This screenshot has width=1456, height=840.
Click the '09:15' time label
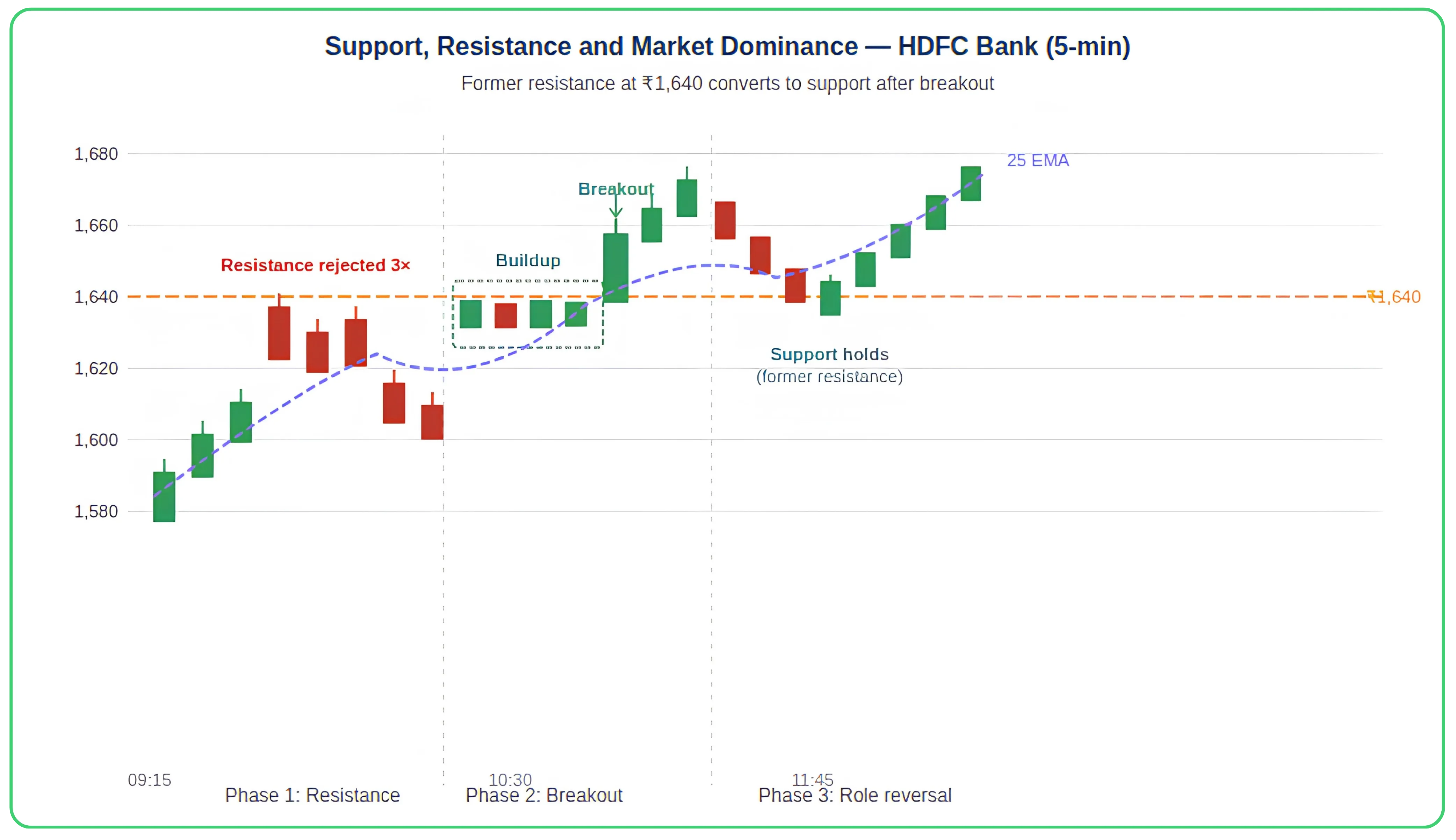tap(149, 780)
